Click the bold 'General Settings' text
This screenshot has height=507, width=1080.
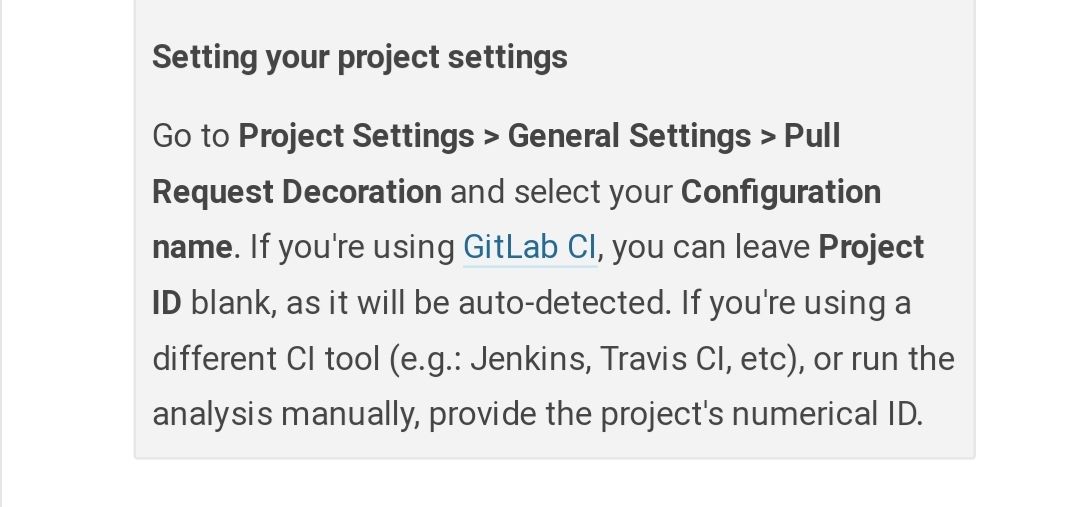point(629,136)
